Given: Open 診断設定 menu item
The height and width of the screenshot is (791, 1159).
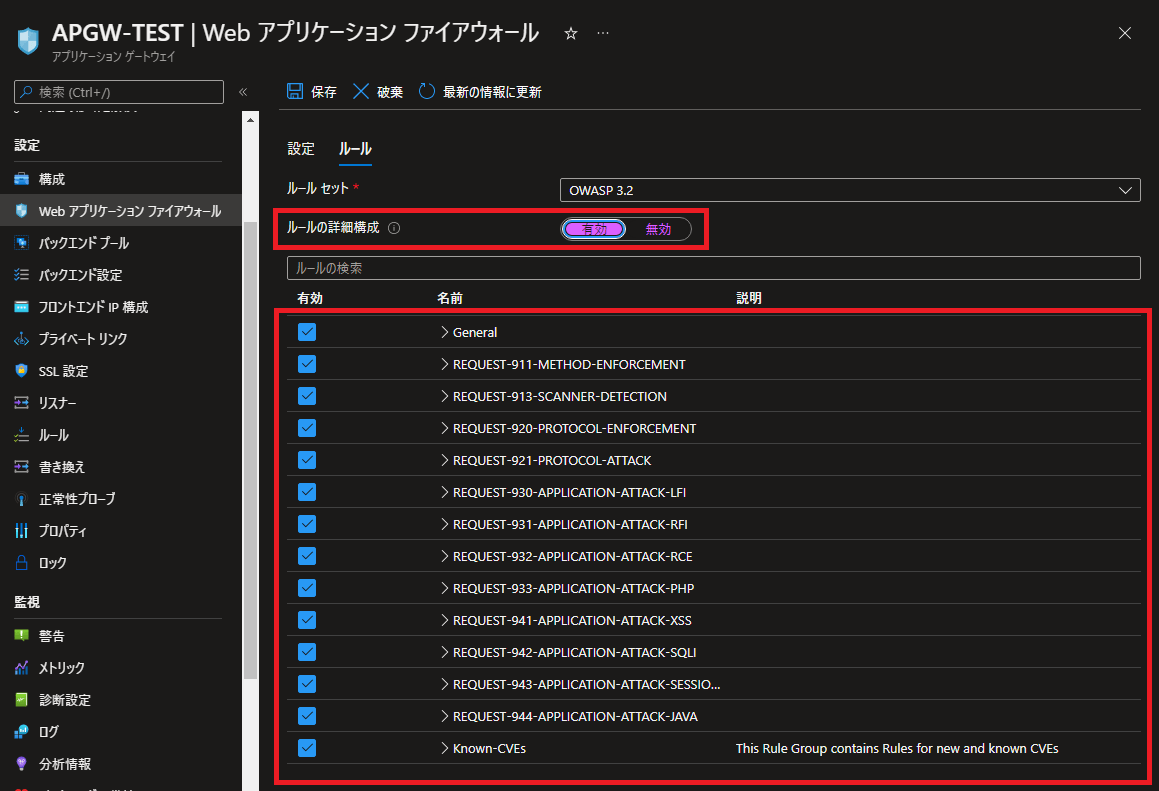Looking at the screenshot, I should click(x=64, y=699).
